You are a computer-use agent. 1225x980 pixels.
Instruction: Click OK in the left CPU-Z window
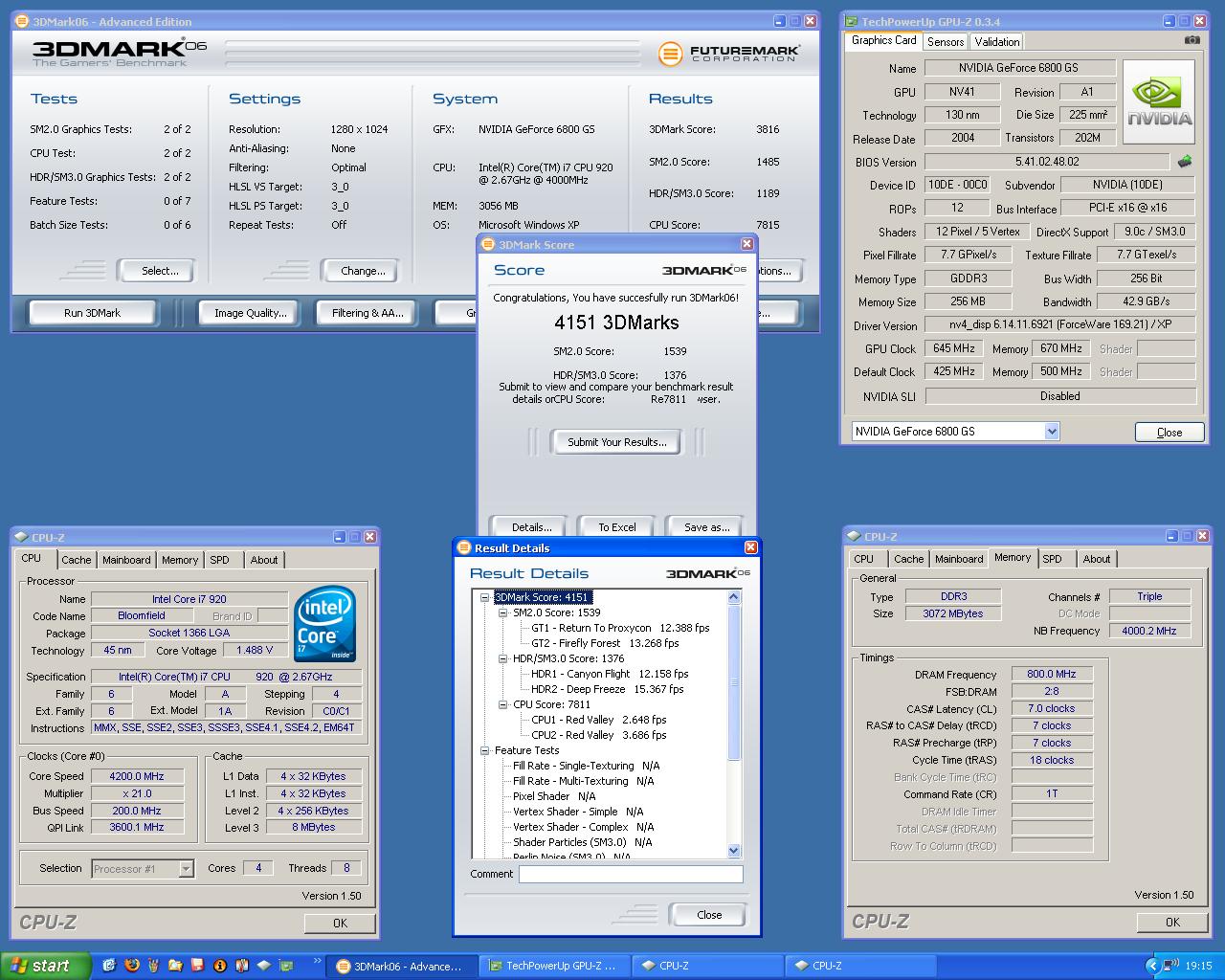340,923
